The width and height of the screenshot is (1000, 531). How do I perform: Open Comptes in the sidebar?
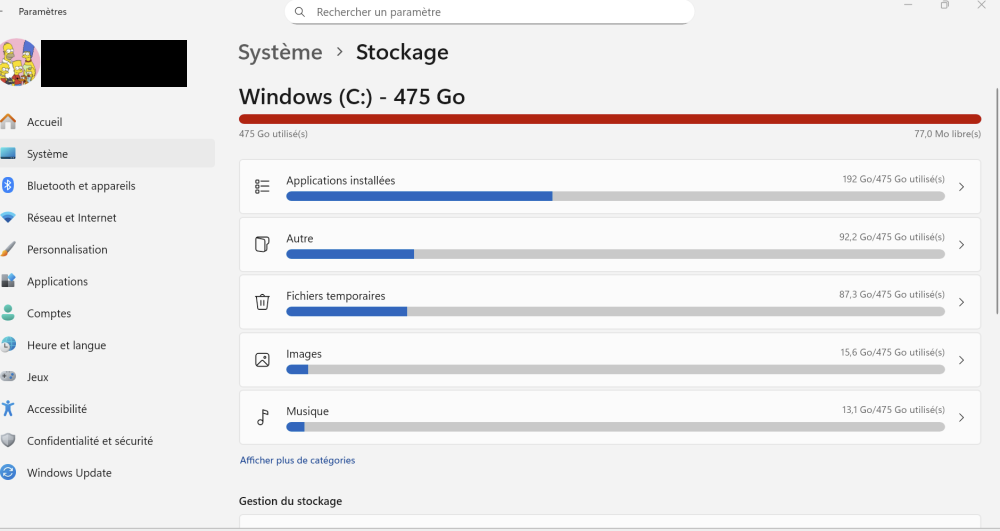click(x=49, y=314)
